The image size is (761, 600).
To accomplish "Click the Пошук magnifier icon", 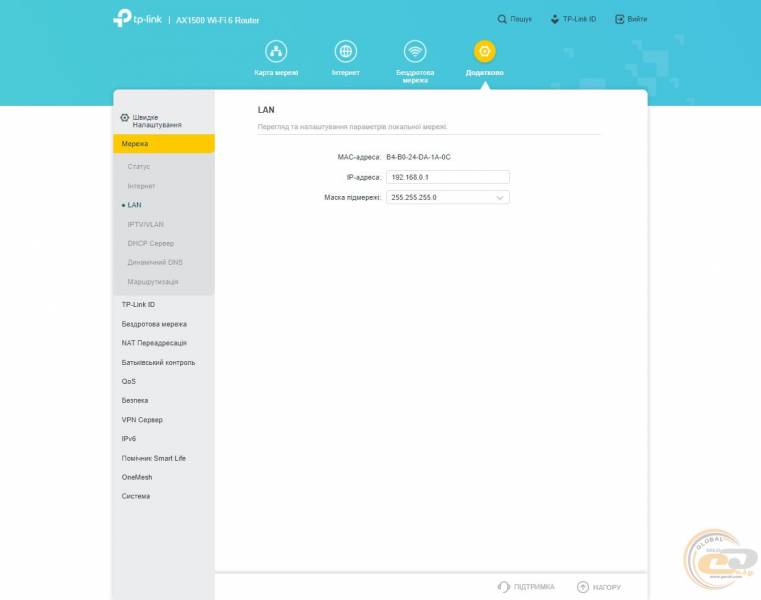I will coord(502,19).
